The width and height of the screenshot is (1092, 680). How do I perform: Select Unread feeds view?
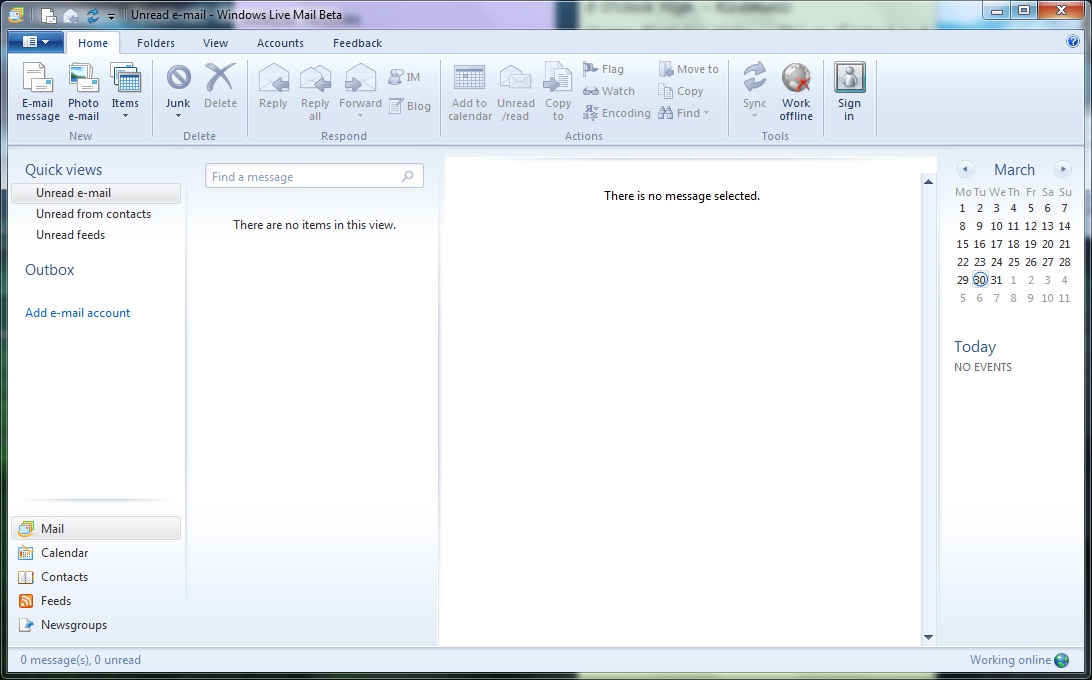click(70, 235)
